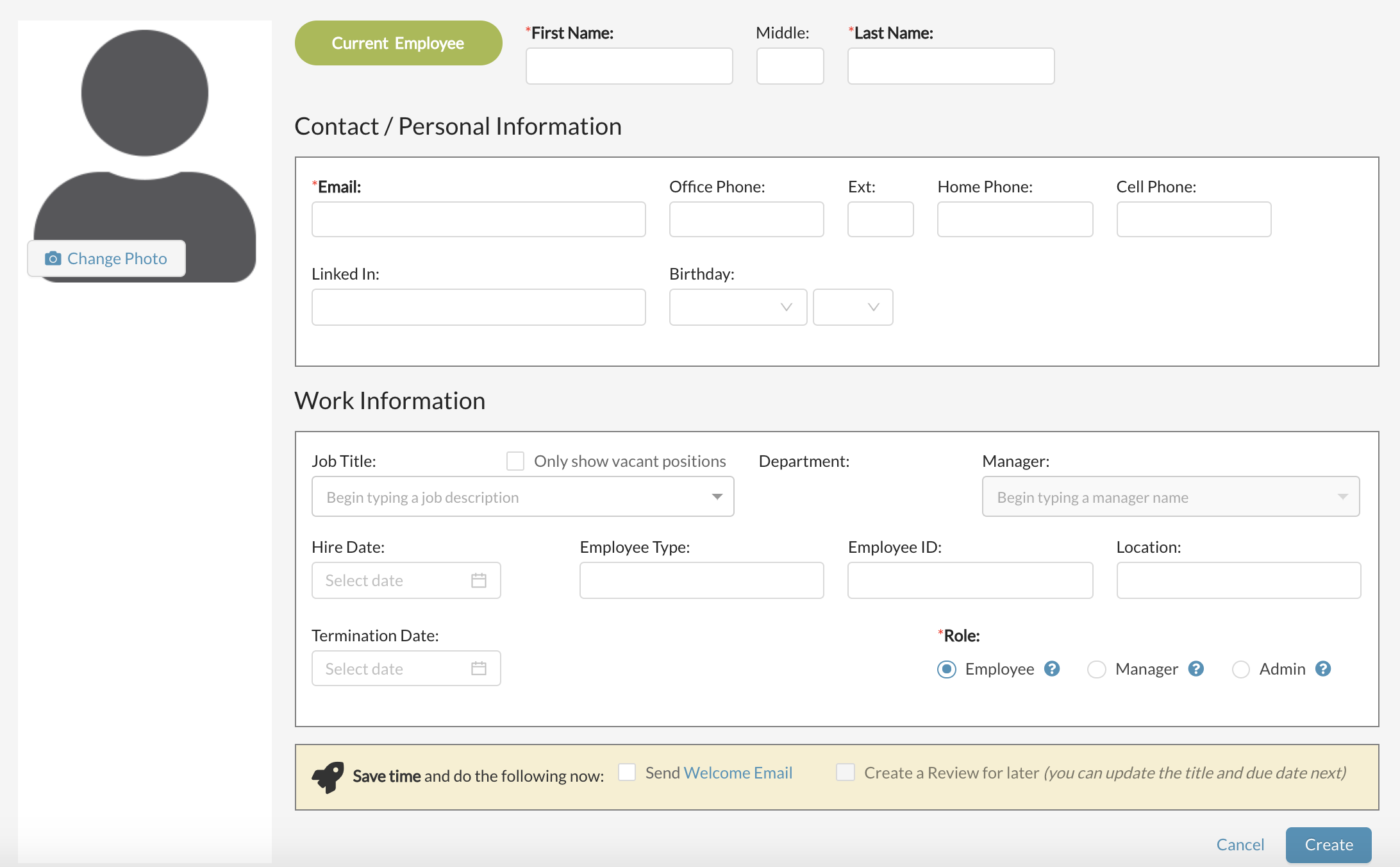Open the Birthday day dropdown
Viewport: 1400px width, 867px height.
(853, 307)
